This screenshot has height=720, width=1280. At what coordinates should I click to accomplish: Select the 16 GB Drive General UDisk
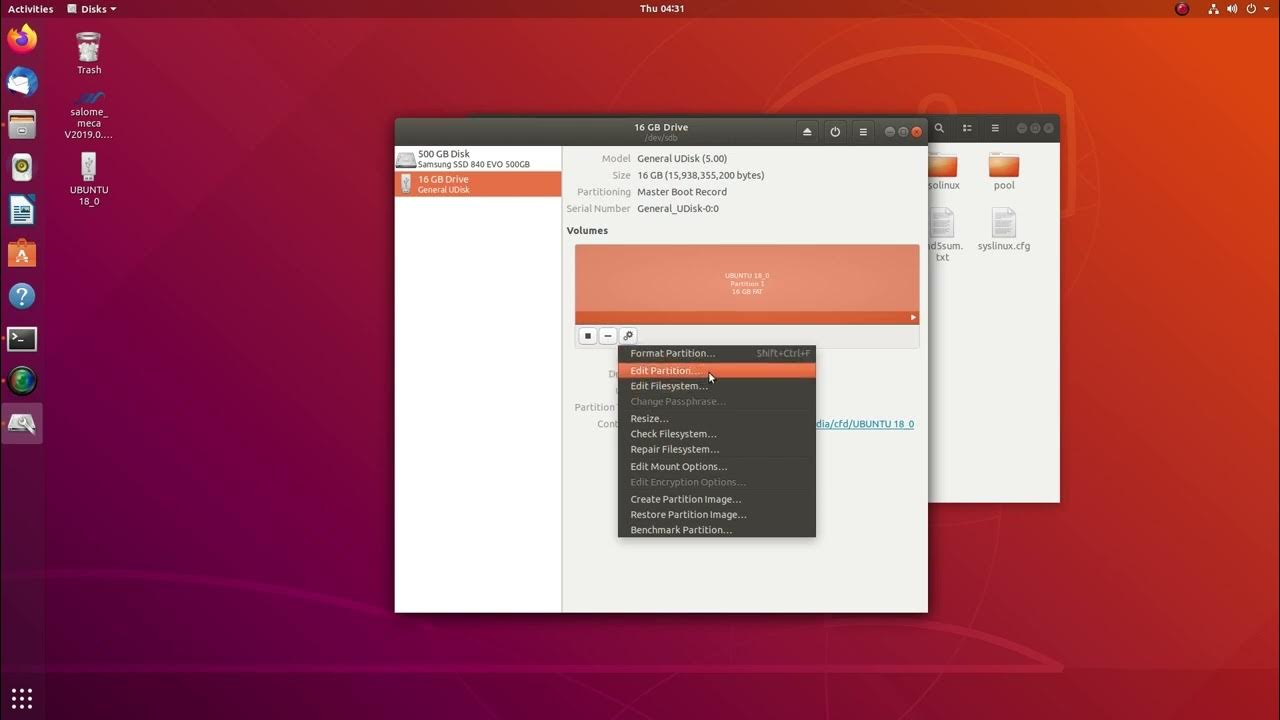click(x=478, y=184)
